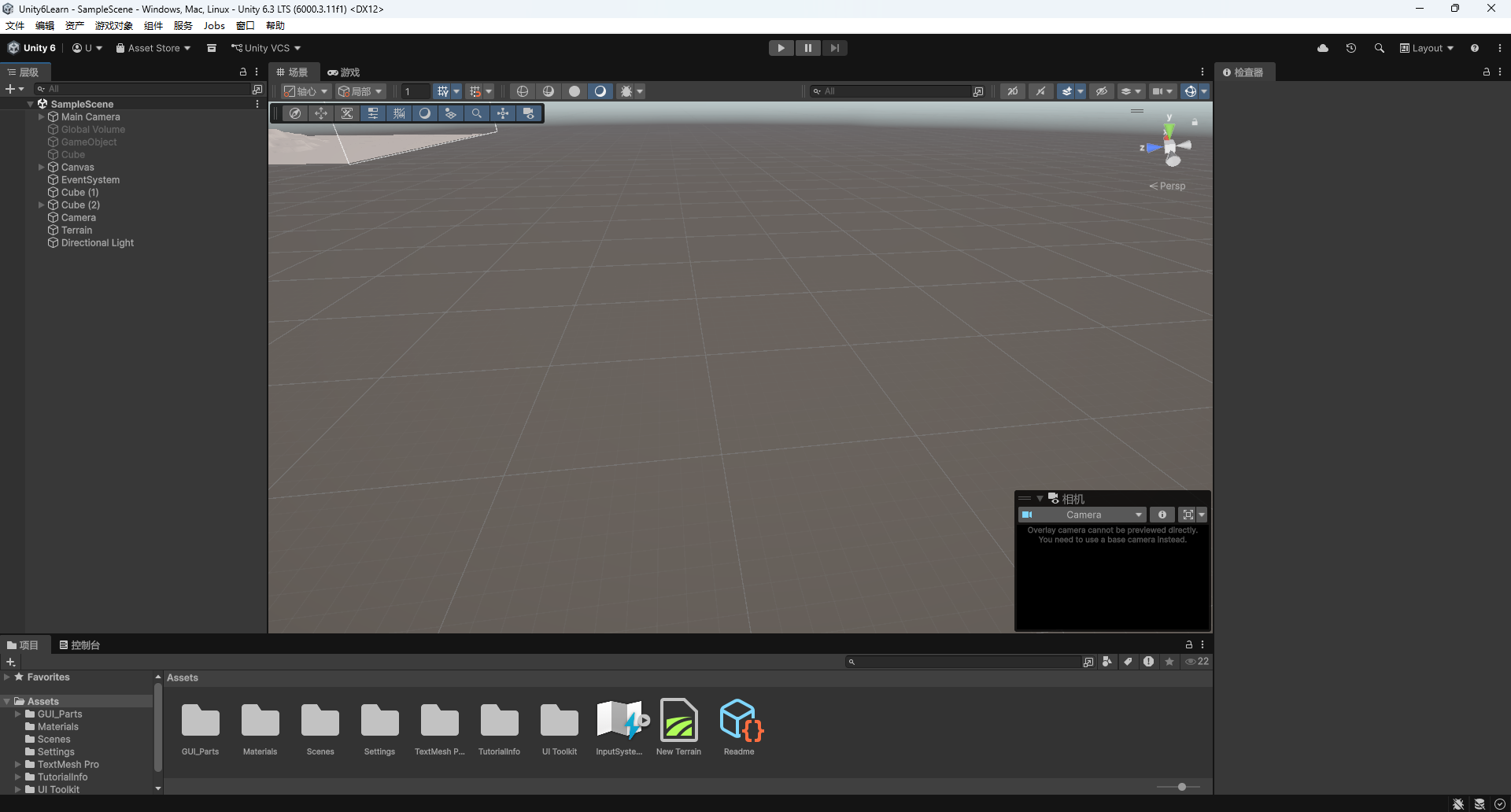The height and width of the screenshot is (812, 1511).
Task: Expand the Main Camera hierarchy item
Action: (x=42, y=116)
